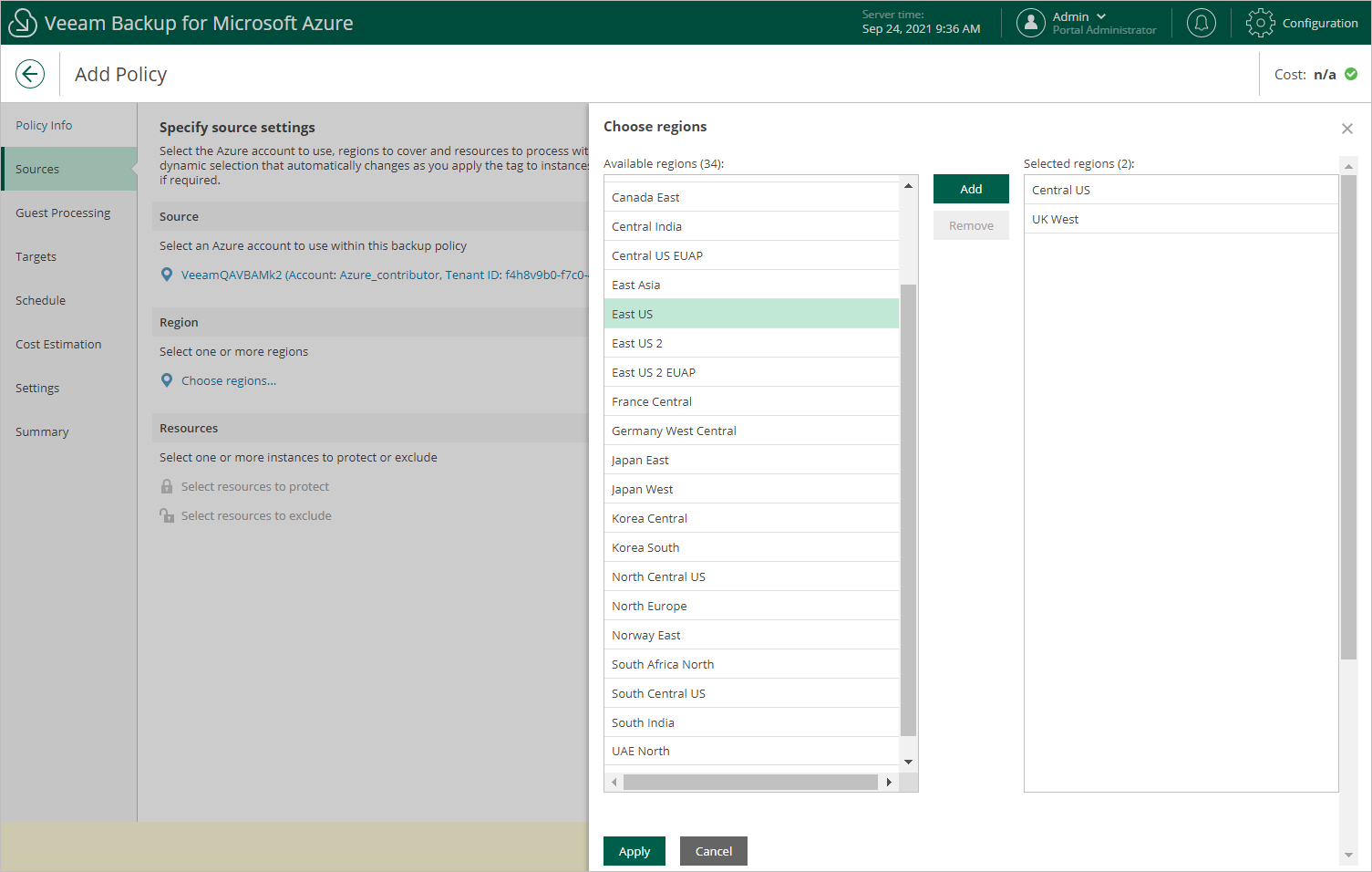This screenshot has width=1372, height=872.
Task: Click Select resources to exclude link
Action: (x=256, y=515)
